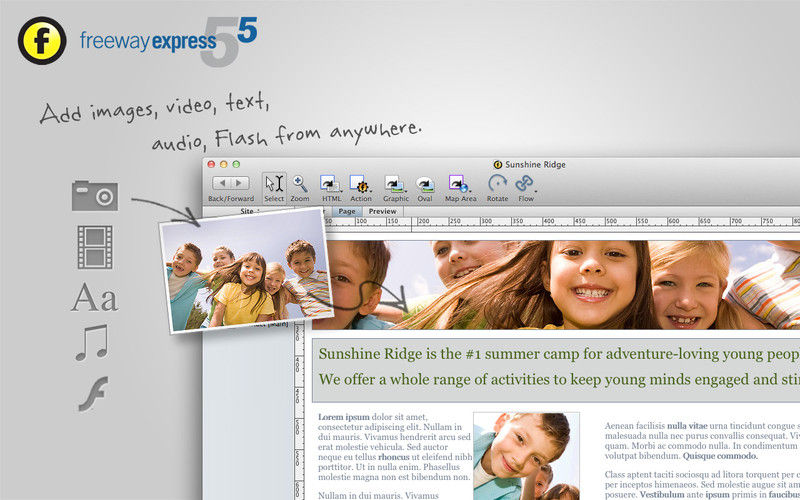Click the Sunshine Ridge document title icon
800x500 pixels.
498,164
